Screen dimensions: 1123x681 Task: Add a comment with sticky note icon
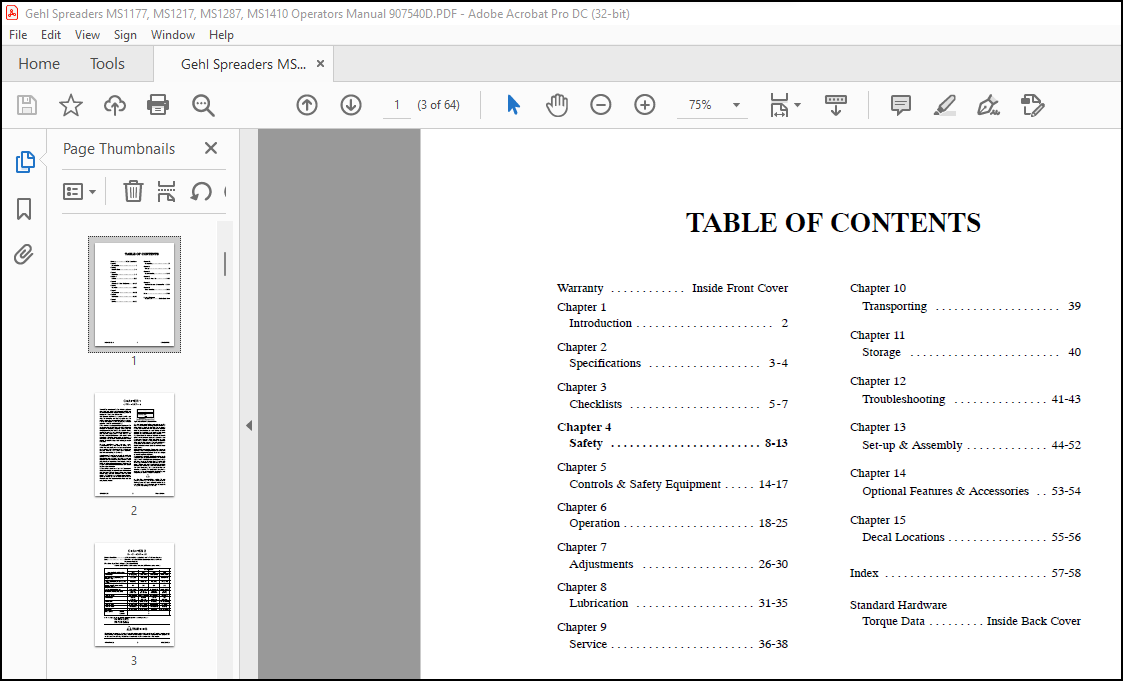point(901,105)
